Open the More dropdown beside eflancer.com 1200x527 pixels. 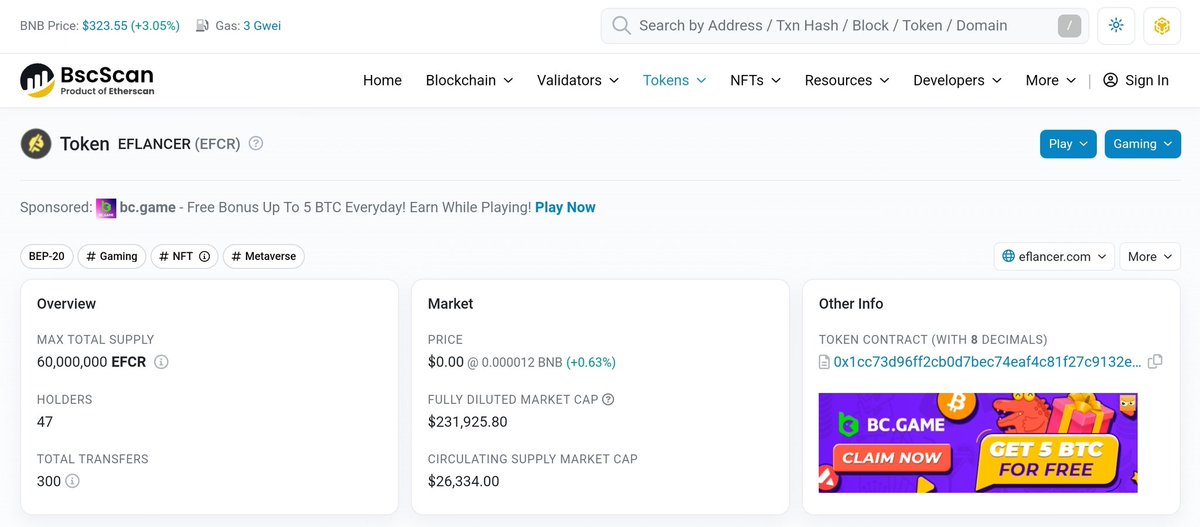1150,256
